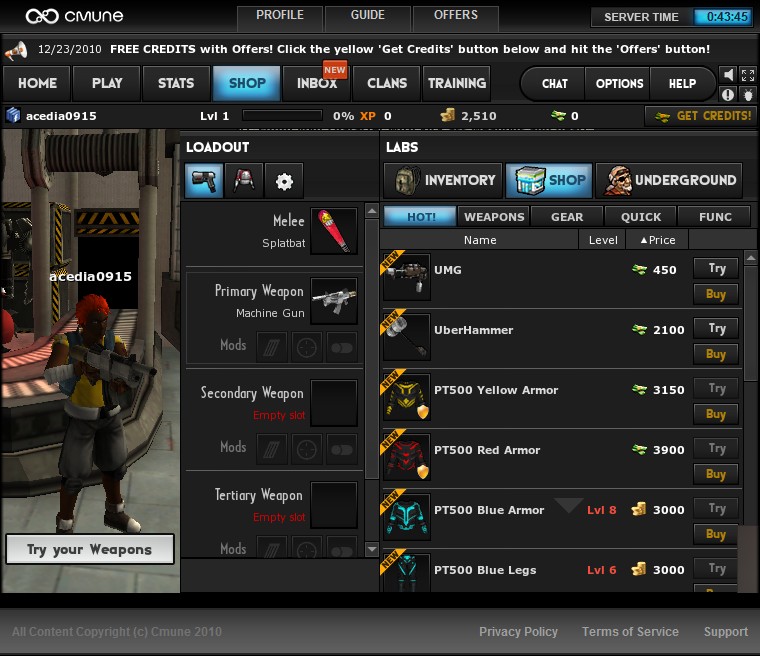Open the loadout gear-cog settings icon
Image resolution: width=760 pixels, height=656 pixels.
284,181
